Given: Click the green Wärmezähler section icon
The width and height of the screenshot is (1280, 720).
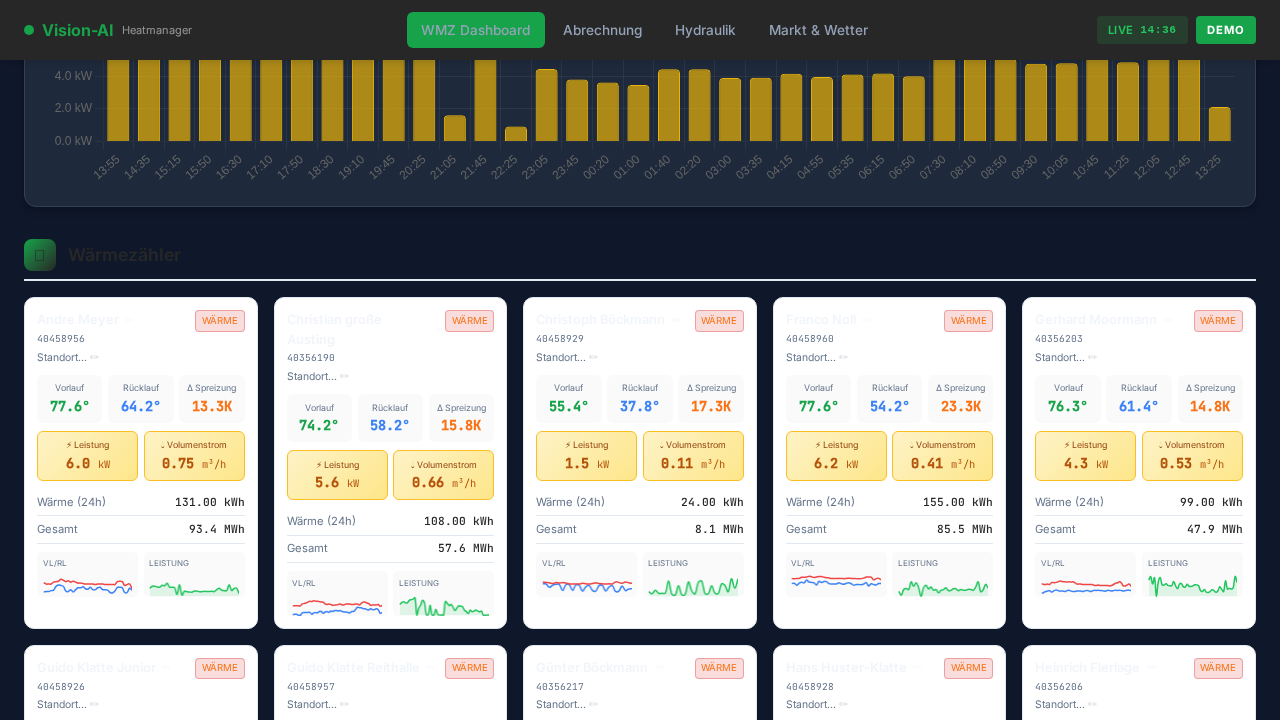Looking at the screenshot, I should click(39, 255).
